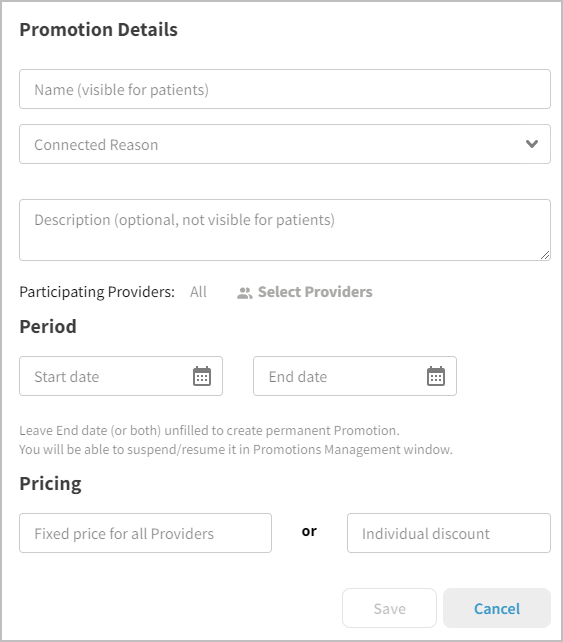
Task: Click the Period section heading
Action: [48, 326]
